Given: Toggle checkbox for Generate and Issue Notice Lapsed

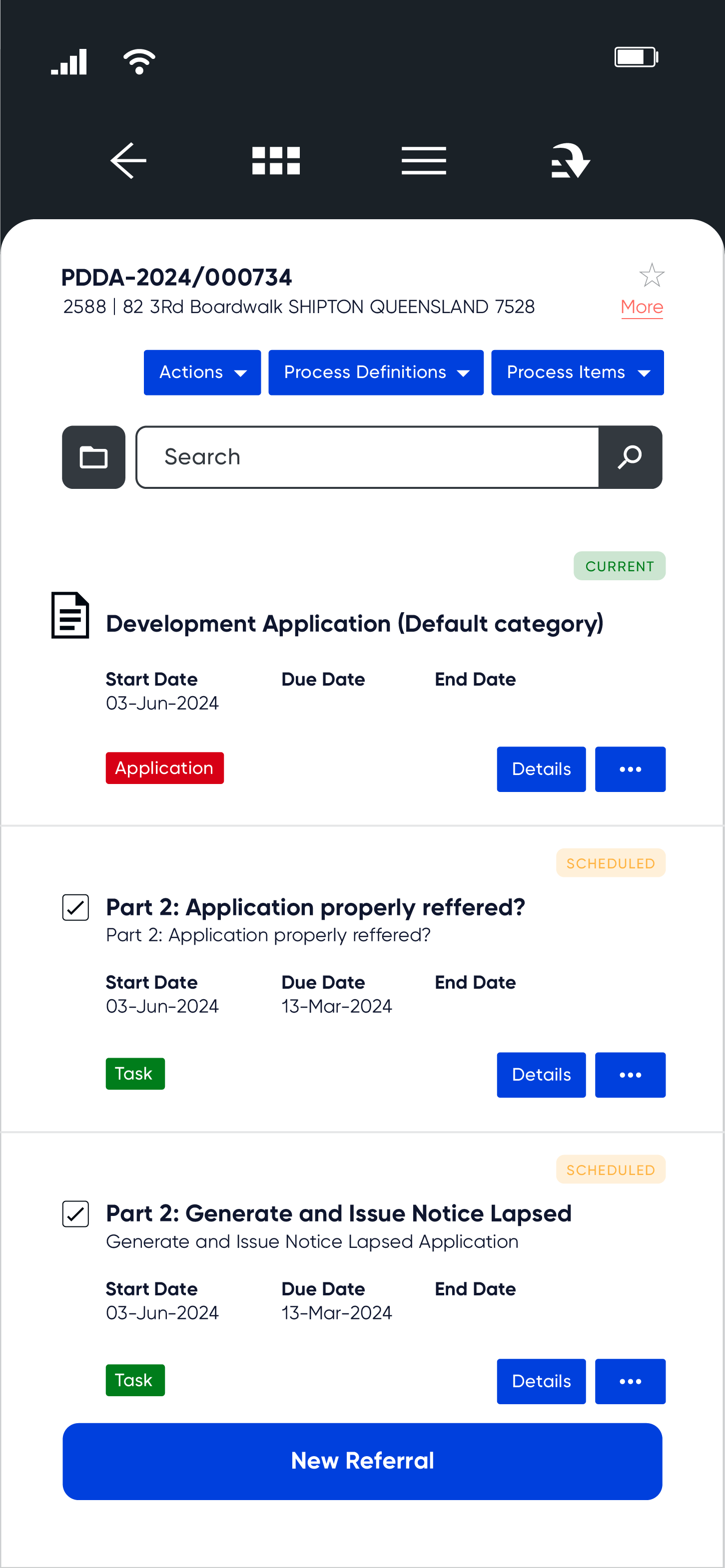Looking at the screenshot, I should (x=75, y=1214).
